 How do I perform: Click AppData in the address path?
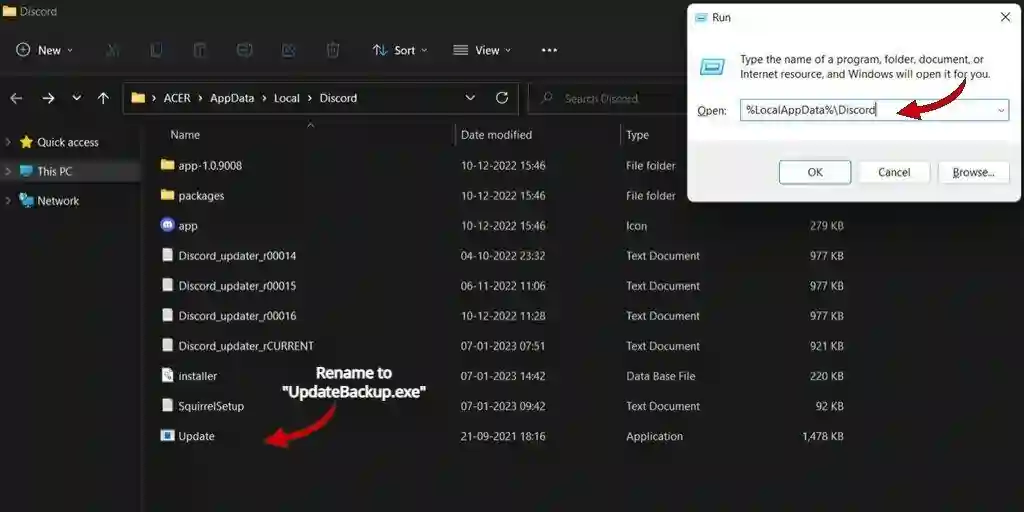(232, 98)
